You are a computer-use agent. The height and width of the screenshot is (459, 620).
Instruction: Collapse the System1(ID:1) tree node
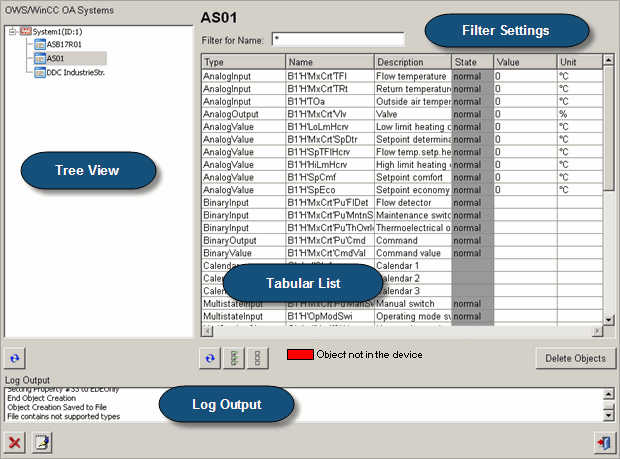pyautogui.click(x=12, y=31)
